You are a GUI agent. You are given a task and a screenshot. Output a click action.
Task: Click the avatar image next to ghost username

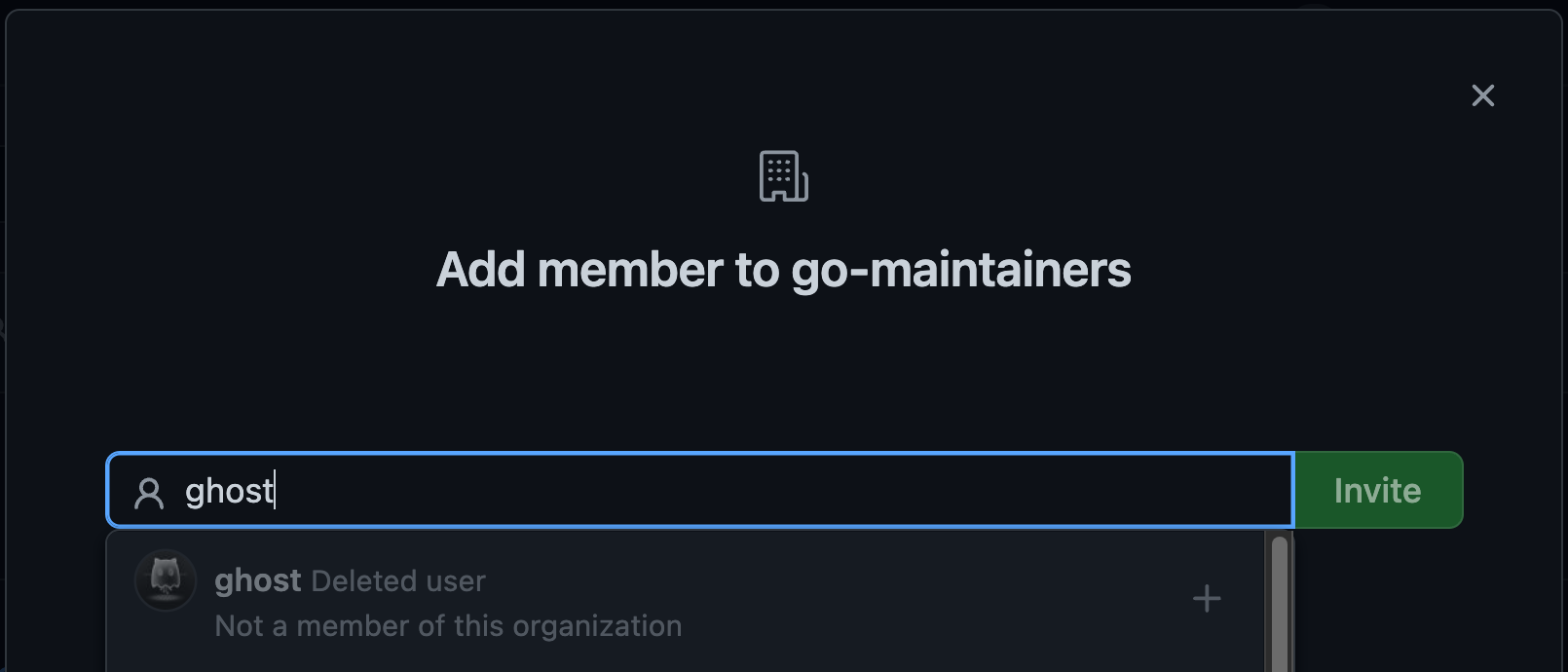tap(166, 580)
